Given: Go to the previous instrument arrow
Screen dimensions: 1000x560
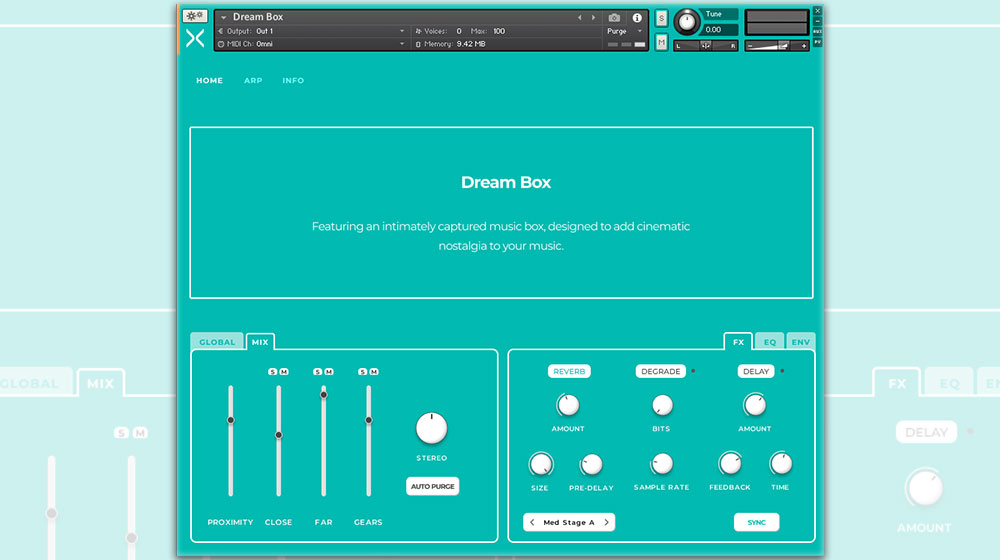Looking at the screenshot, I should click(579, 18).
